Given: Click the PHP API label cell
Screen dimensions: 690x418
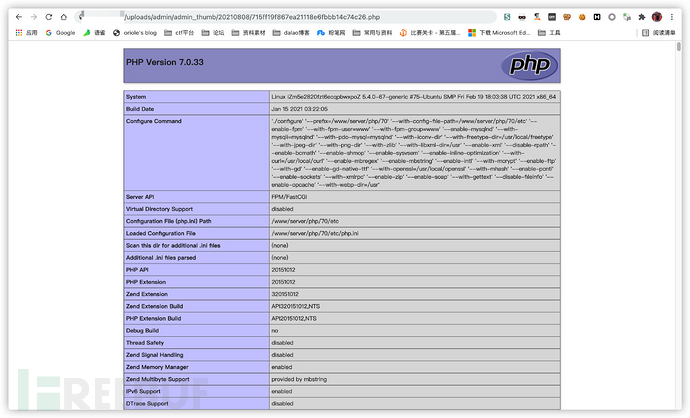Looking at the screenshot, I should tap(196, 270).
